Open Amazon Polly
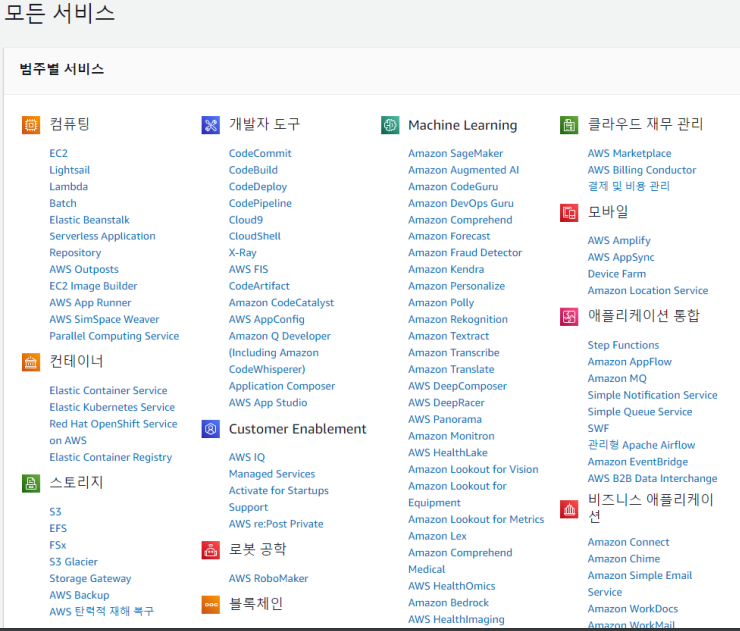 click(441, 303)
